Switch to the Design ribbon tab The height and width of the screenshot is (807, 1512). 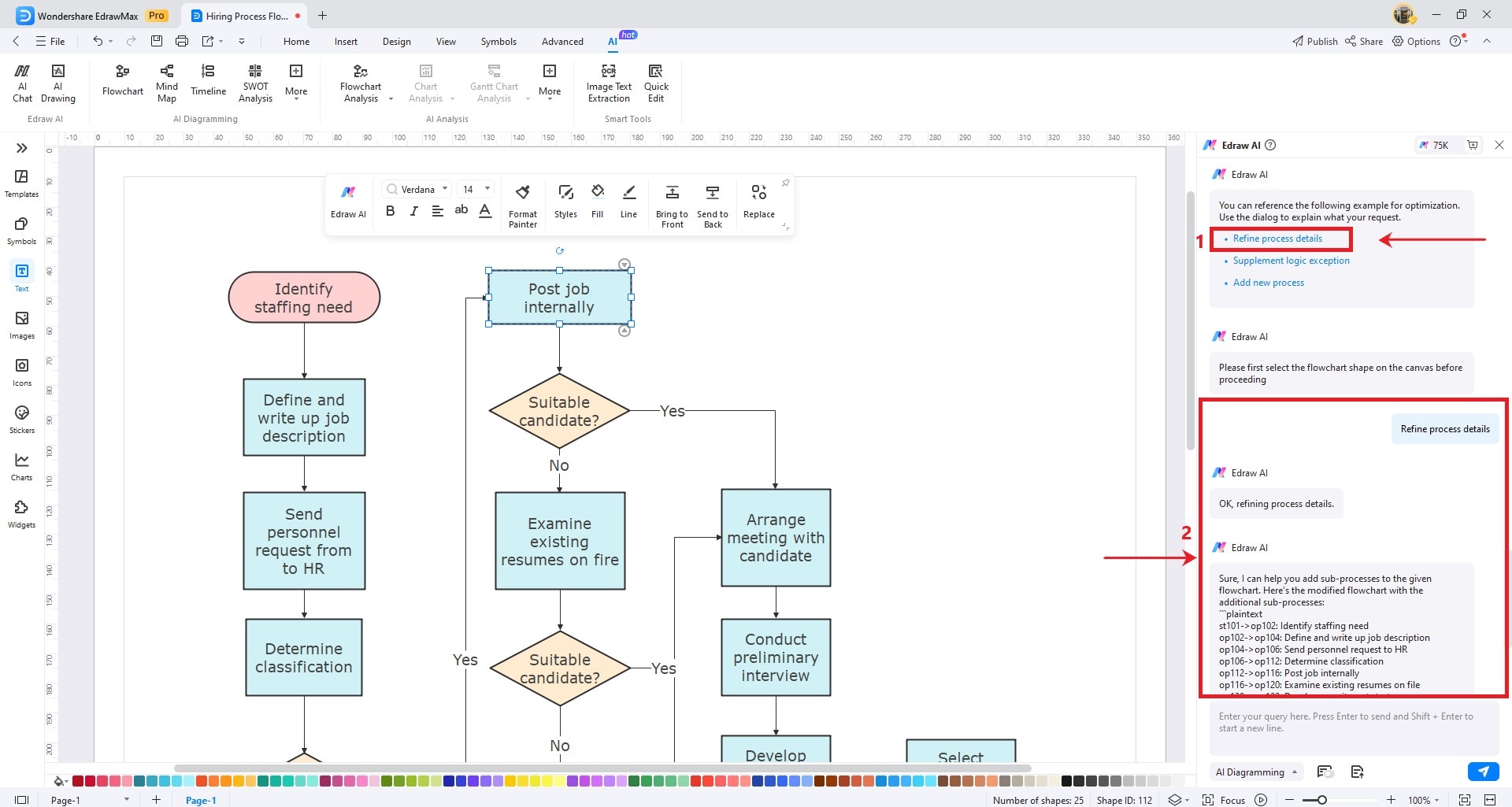[x=396, y=41]
